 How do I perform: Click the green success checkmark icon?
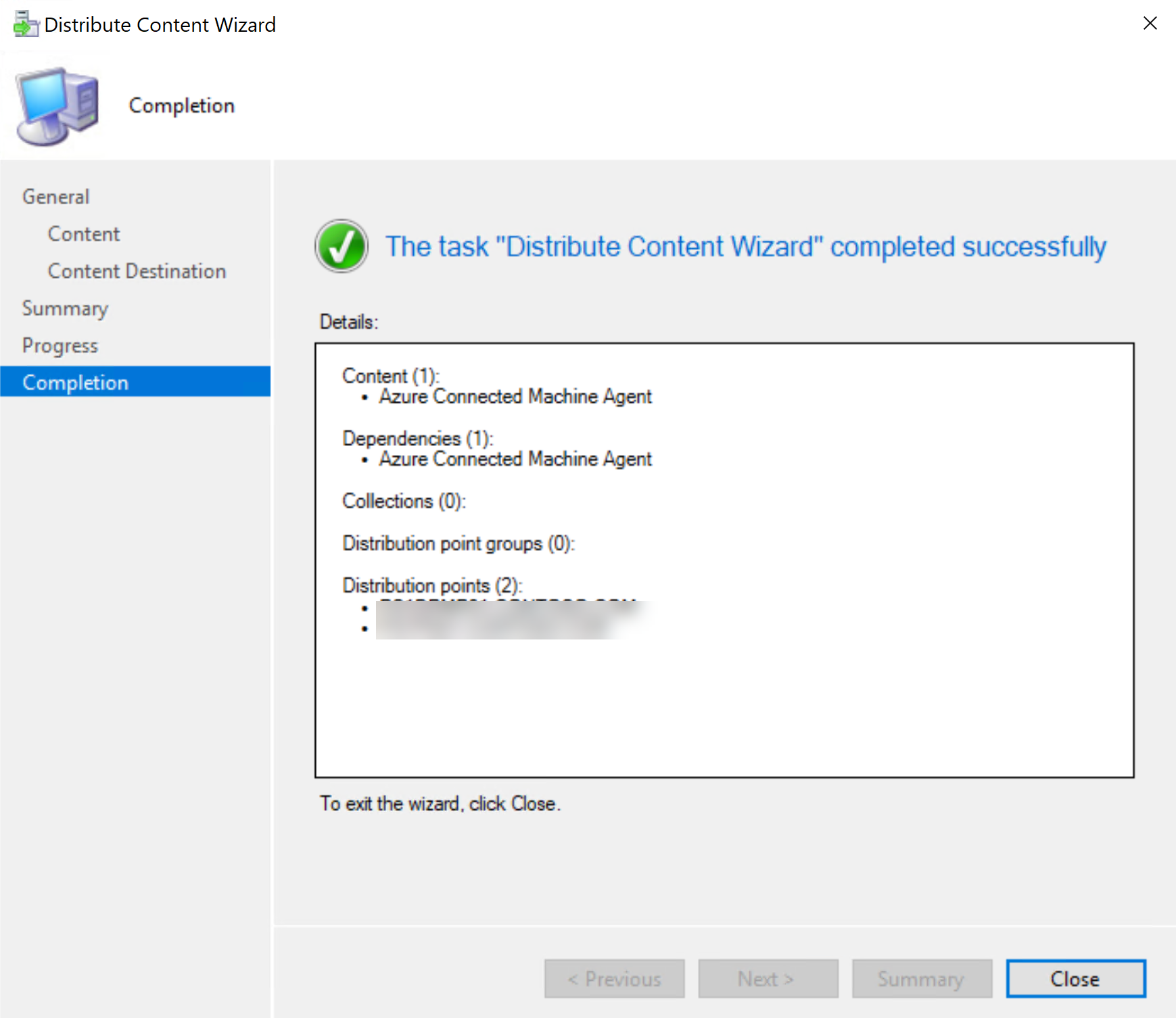click(x=342, y=246)
